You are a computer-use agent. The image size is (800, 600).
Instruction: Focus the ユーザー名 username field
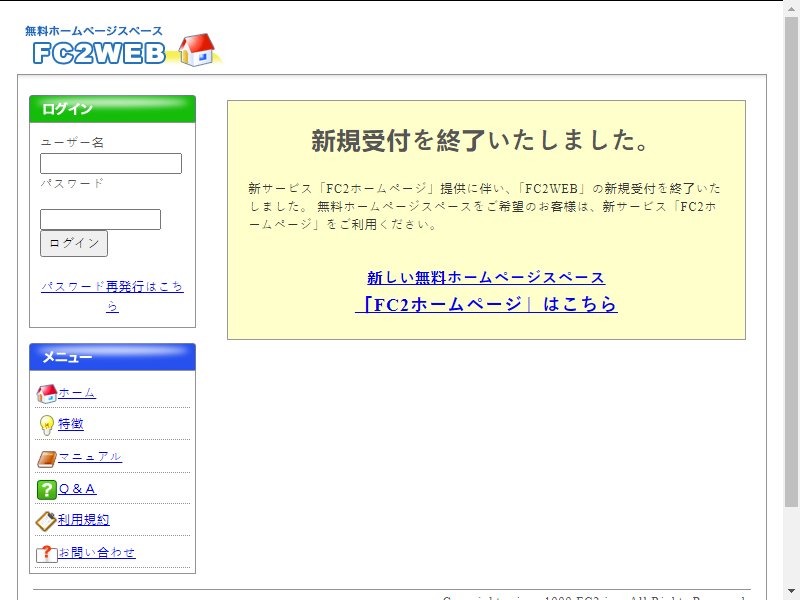(111, 163)
